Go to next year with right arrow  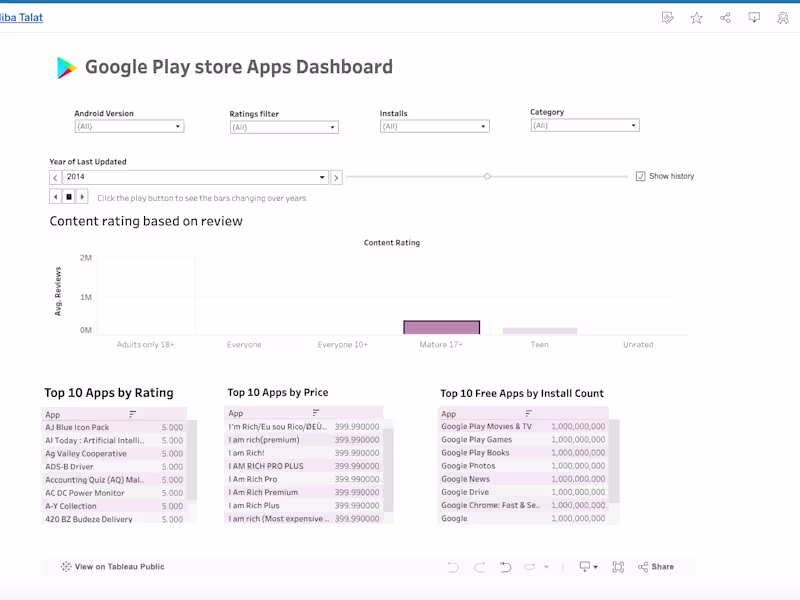click(x=337, y=177)
